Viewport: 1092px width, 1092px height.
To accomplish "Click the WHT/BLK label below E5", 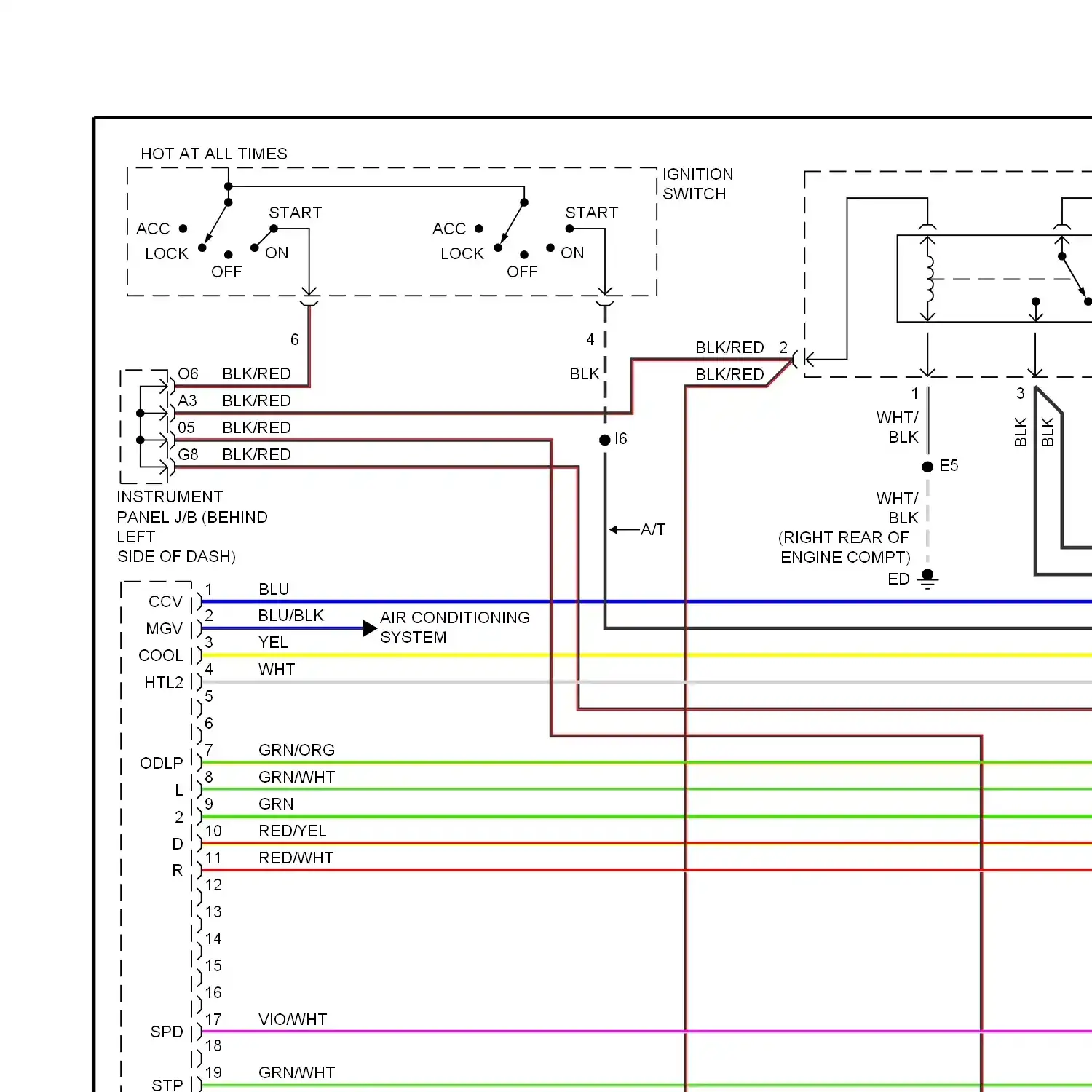I will point(898,507).
